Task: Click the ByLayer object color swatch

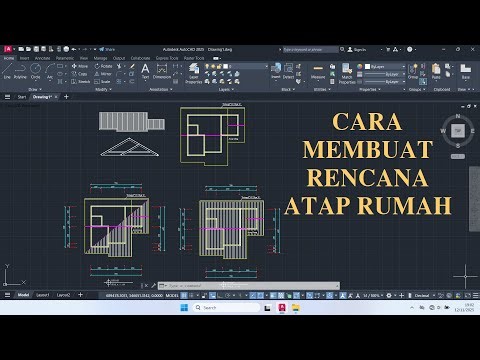Action: (x=367, y=66)
